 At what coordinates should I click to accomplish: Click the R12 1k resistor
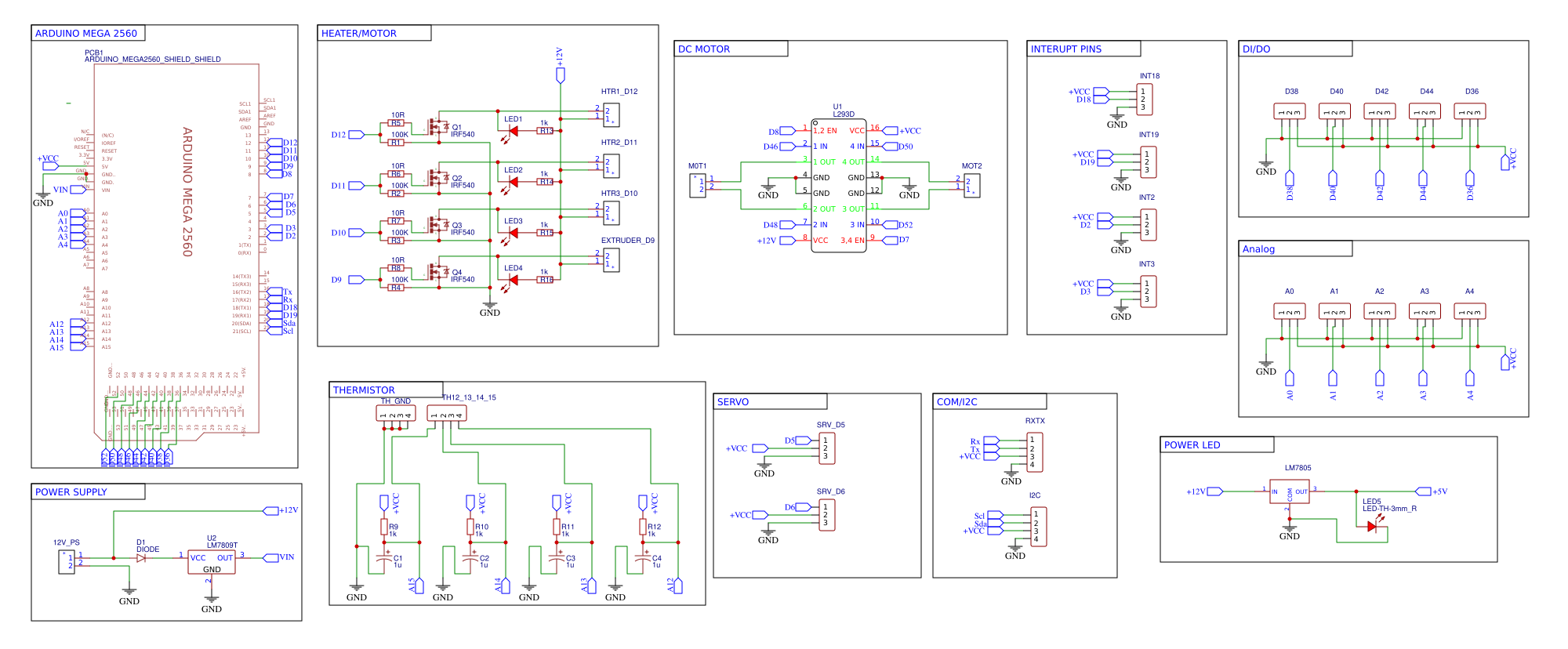643,527
